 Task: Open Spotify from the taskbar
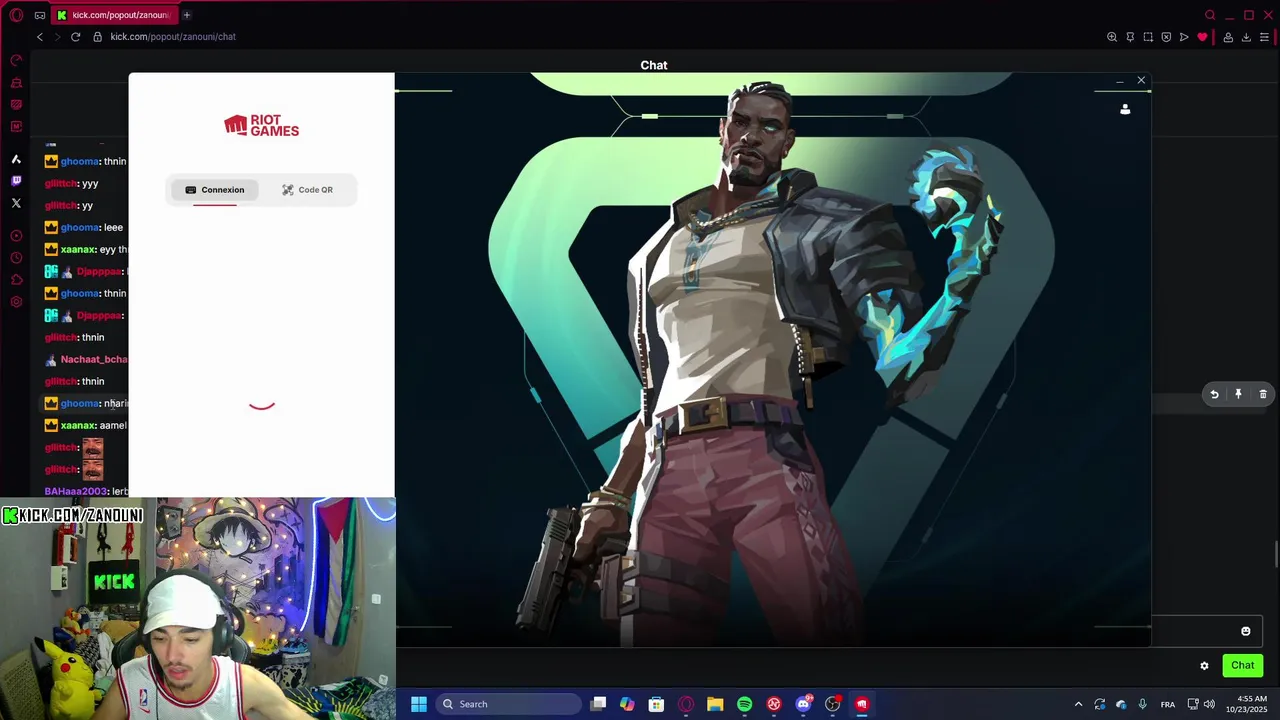pyautogui.click(x=745, y=704)
